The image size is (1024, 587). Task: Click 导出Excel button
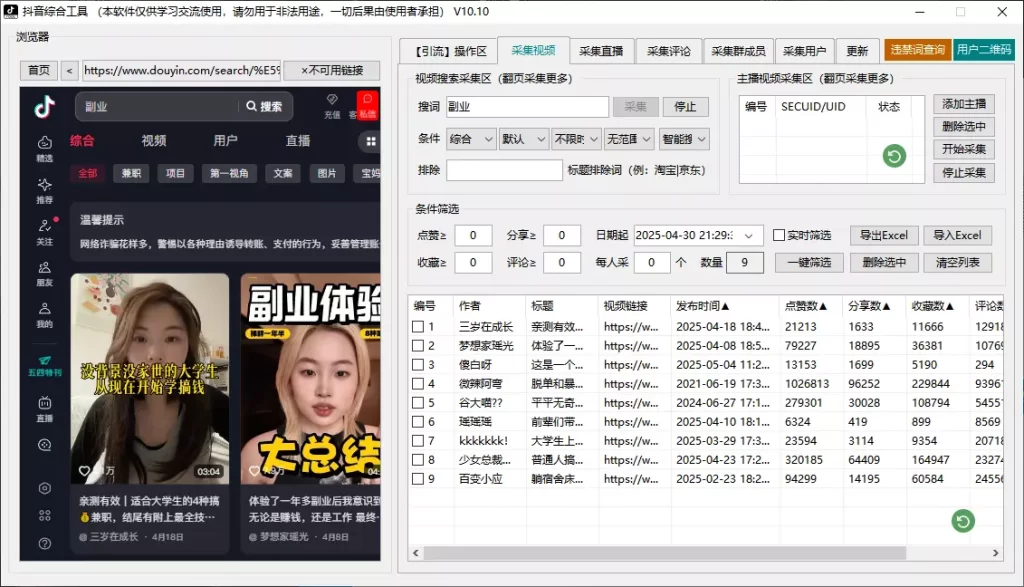click(x=884, y=235)
